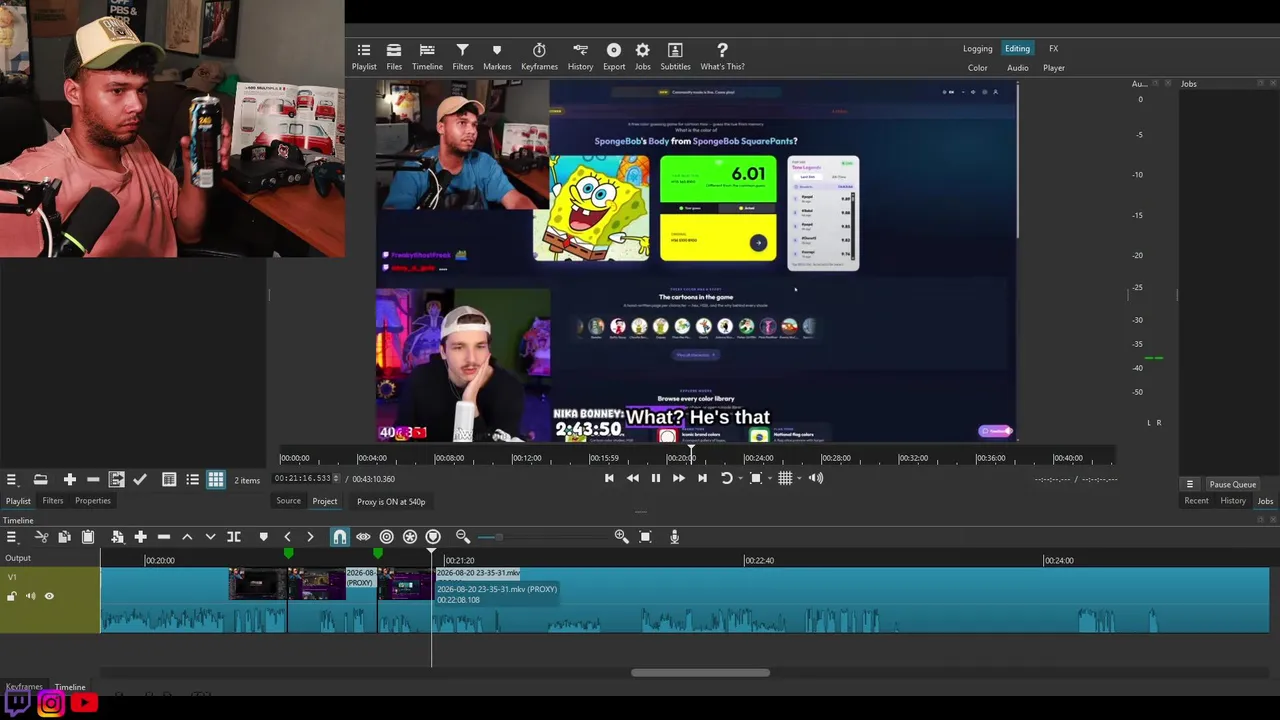Zoom timeline to fit
Viewport: 1280px width, 720px height.
(x=645, y=537)
